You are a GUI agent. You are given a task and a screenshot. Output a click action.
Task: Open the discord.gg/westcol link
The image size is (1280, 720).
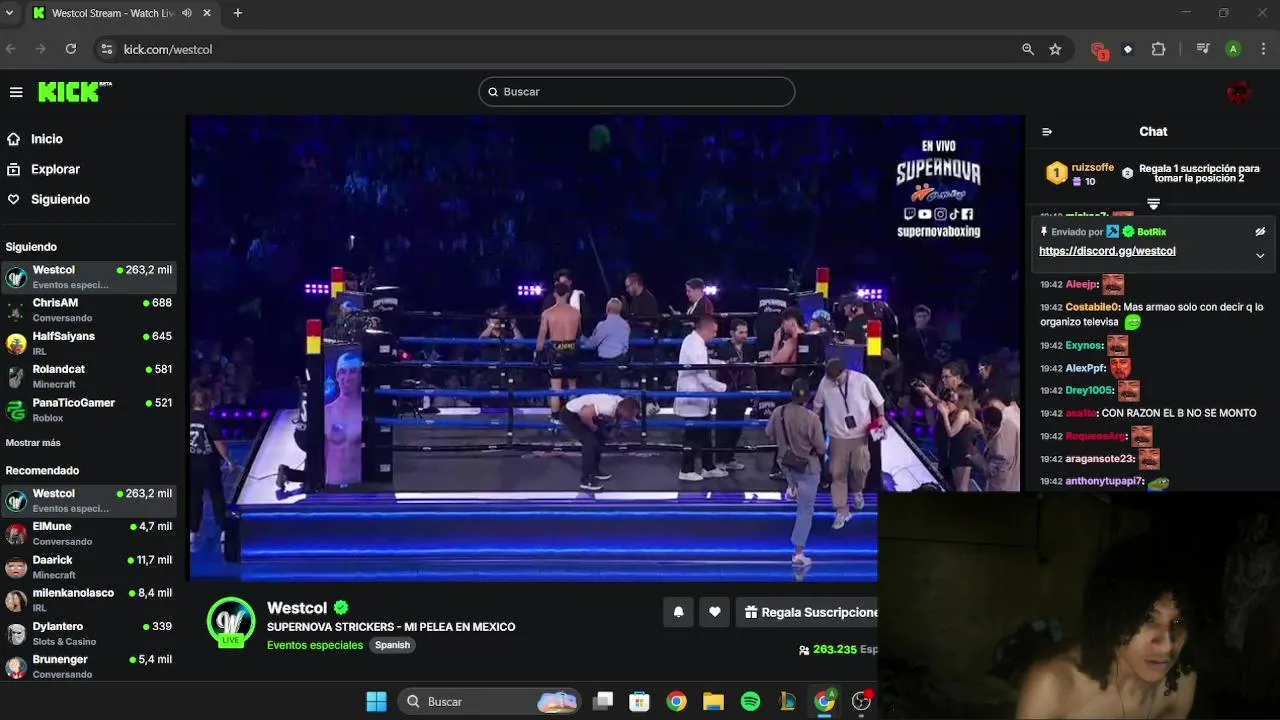click(1107, 251)
